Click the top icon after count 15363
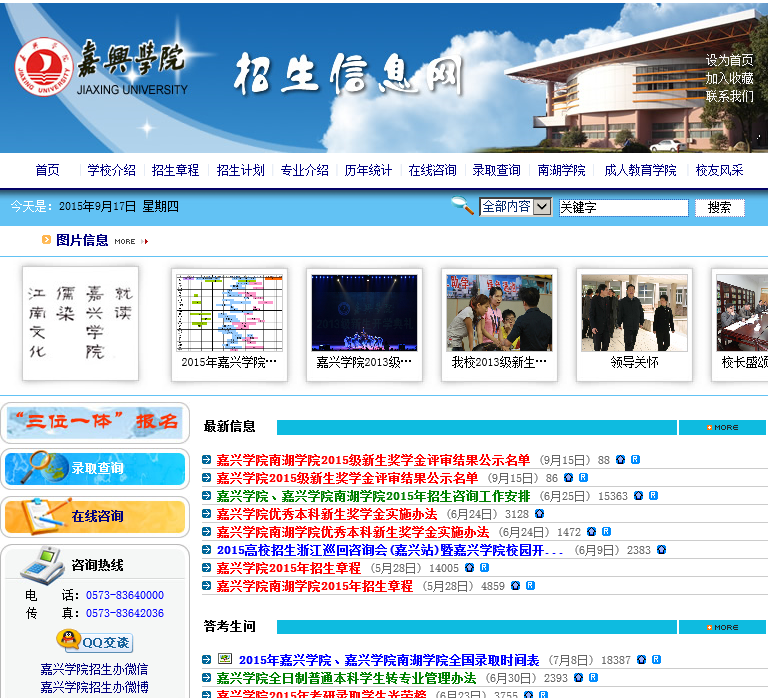 (638, 496)
